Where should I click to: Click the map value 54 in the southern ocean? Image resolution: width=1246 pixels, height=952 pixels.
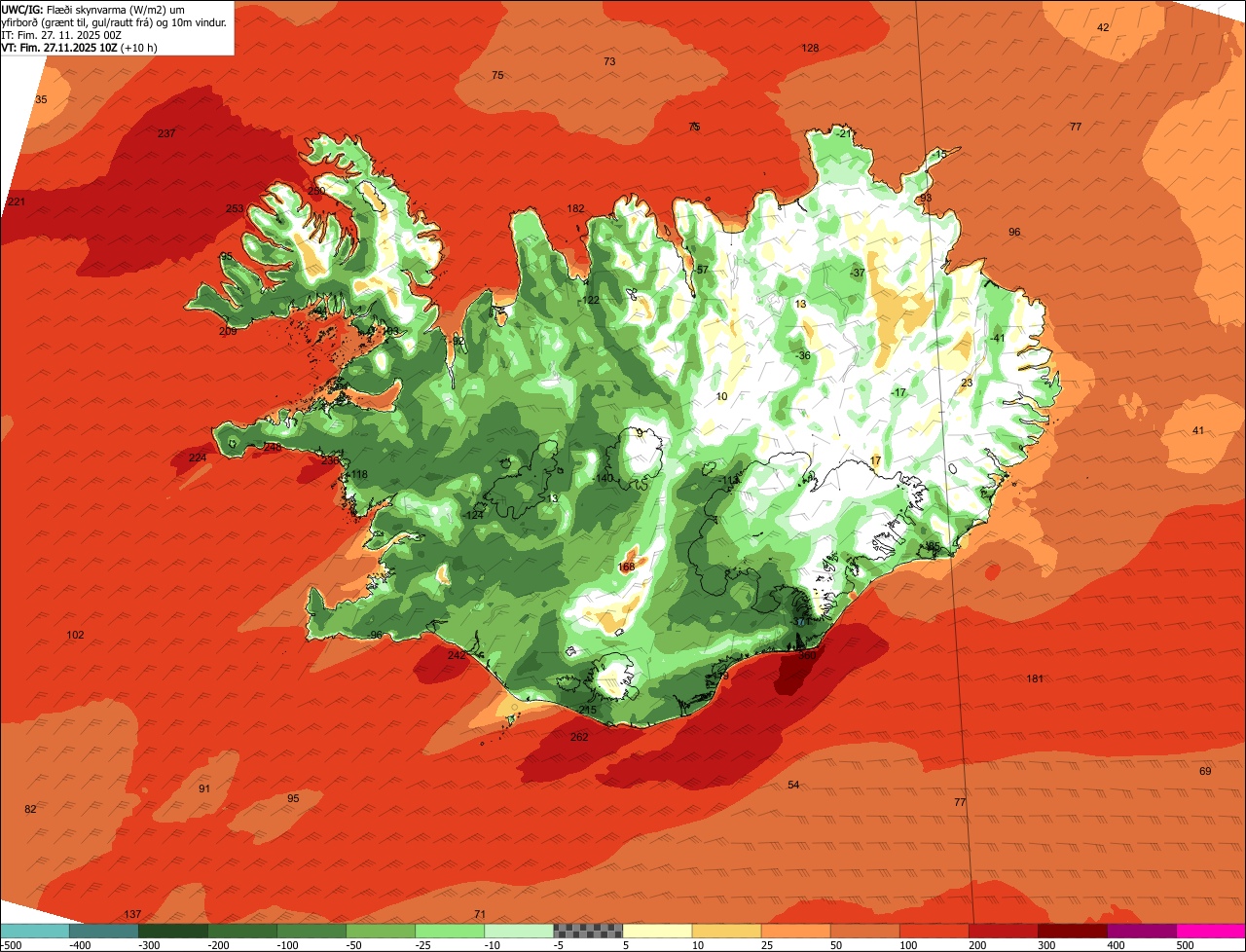pos(793,785)
